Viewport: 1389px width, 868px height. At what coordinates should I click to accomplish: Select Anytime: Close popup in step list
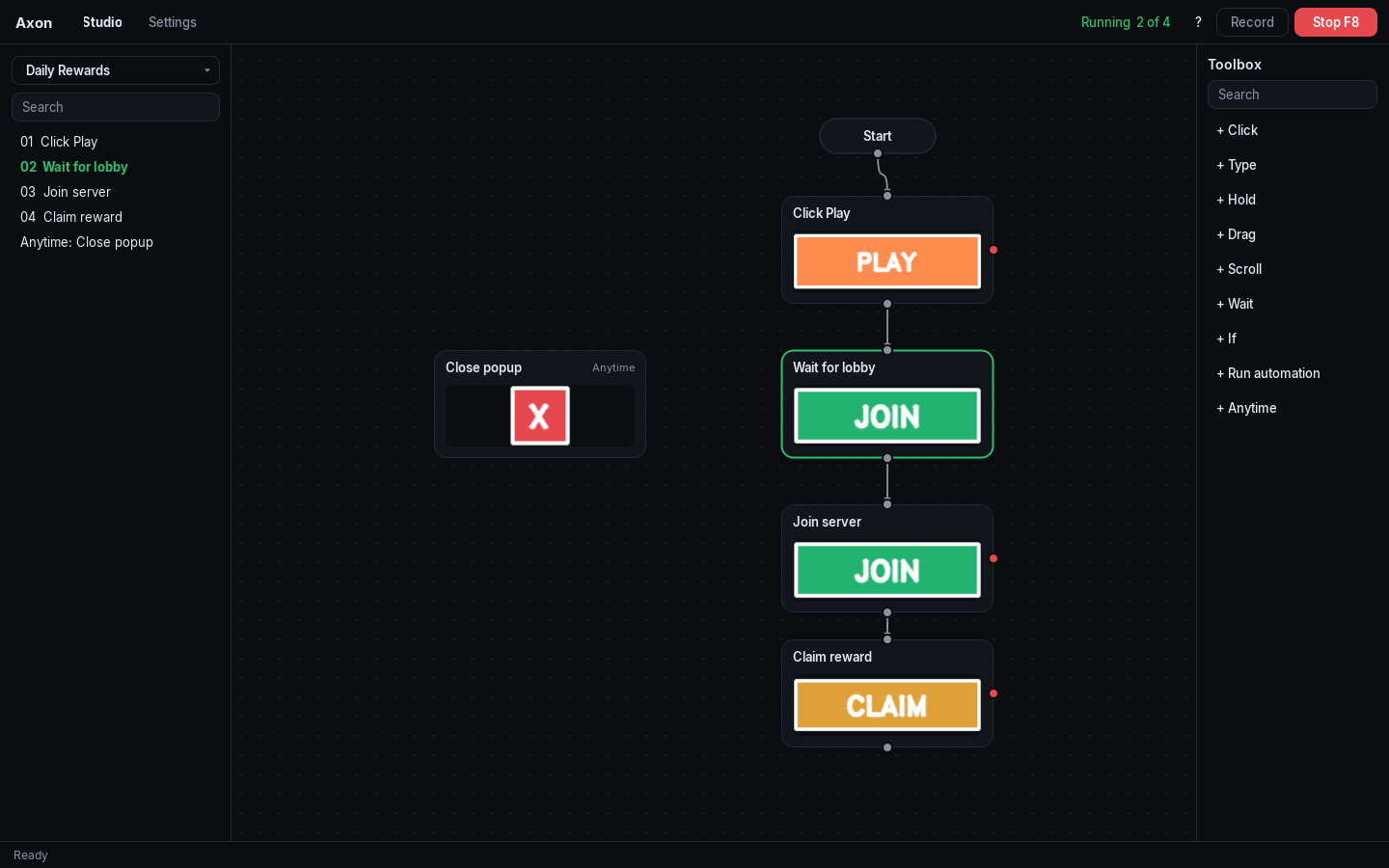[x=116, y=242]
